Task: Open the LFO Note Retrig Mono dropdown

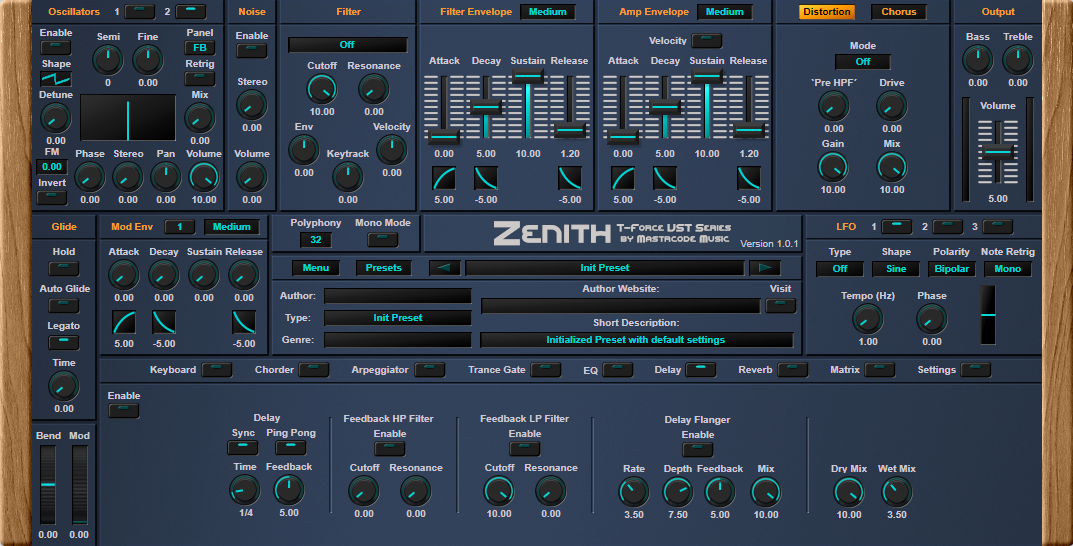Action: [1008, 269]
